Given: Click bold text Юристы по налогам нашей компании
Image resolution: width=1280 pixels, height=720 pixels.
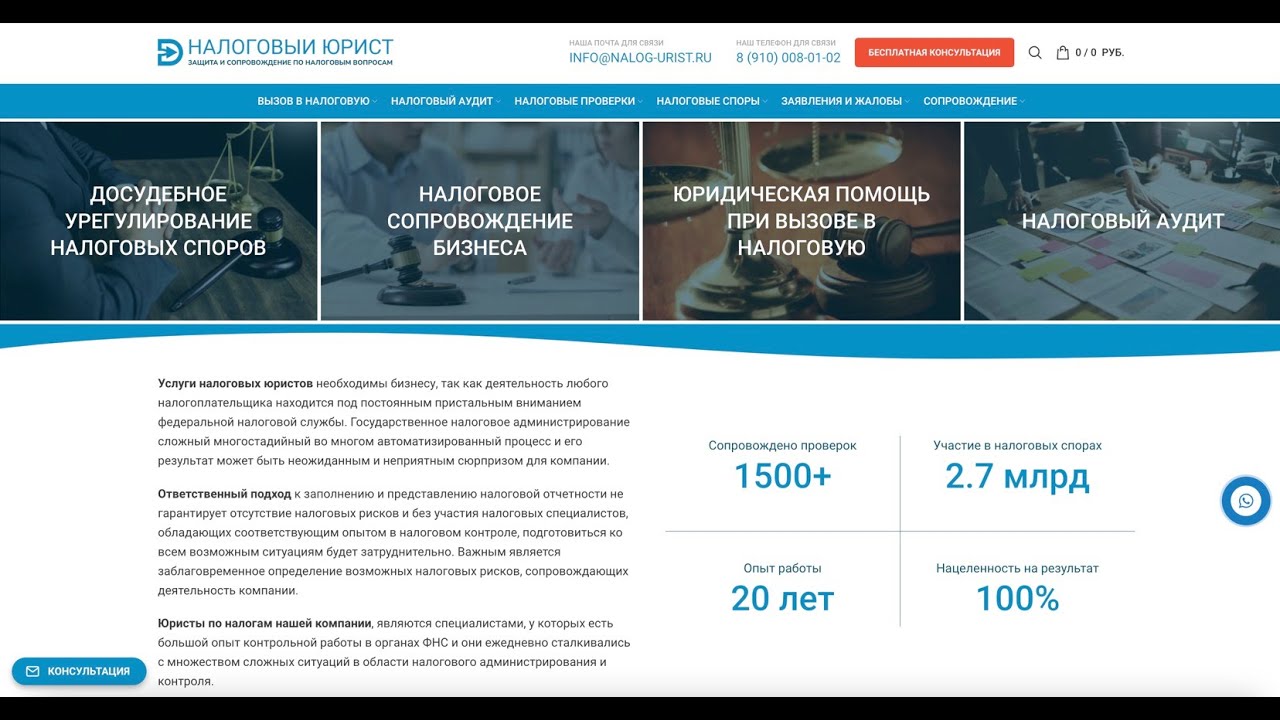Looking at the screenshot, I should pos(264,623).
